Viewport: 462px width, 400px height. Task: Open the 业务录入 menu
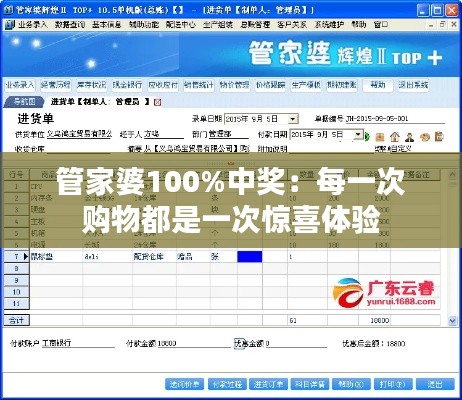[32, 25]
